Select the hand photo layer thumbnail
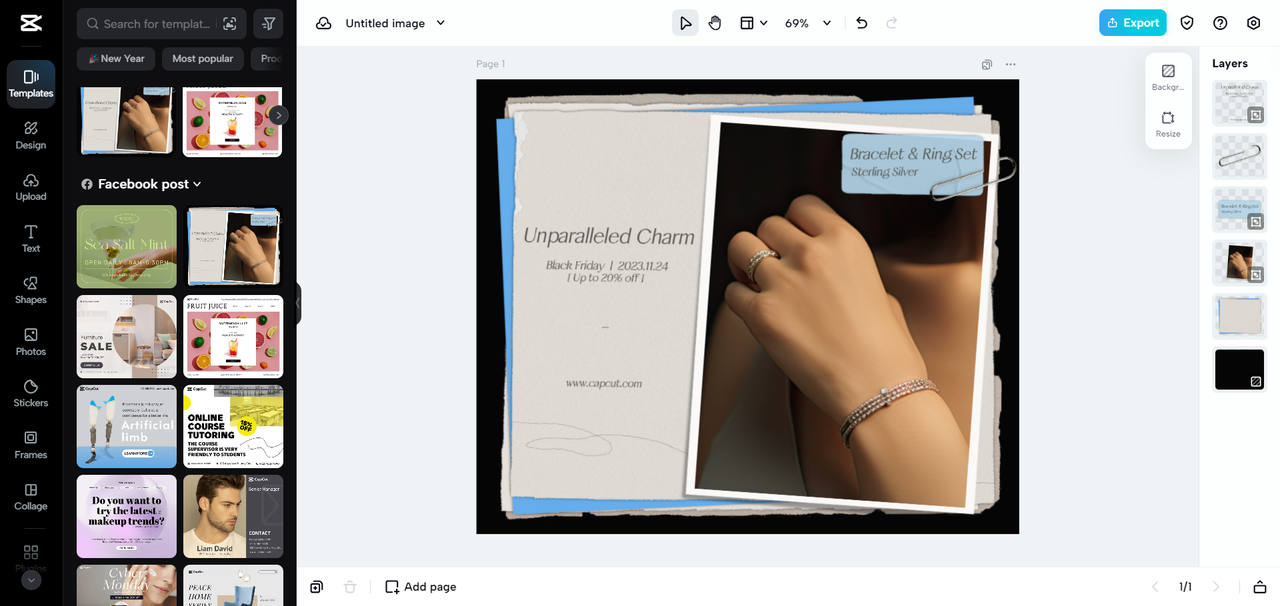 pyautogui.click(x=1239, y=262)
